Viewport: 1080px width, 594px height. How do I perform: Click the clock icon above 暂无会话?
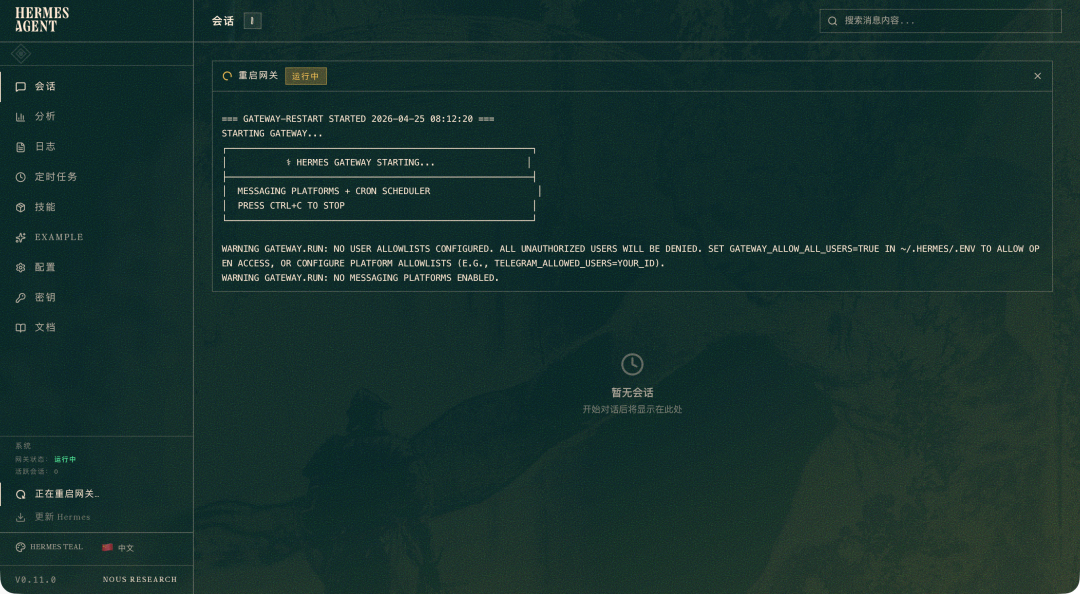click(x=632, y=365)
